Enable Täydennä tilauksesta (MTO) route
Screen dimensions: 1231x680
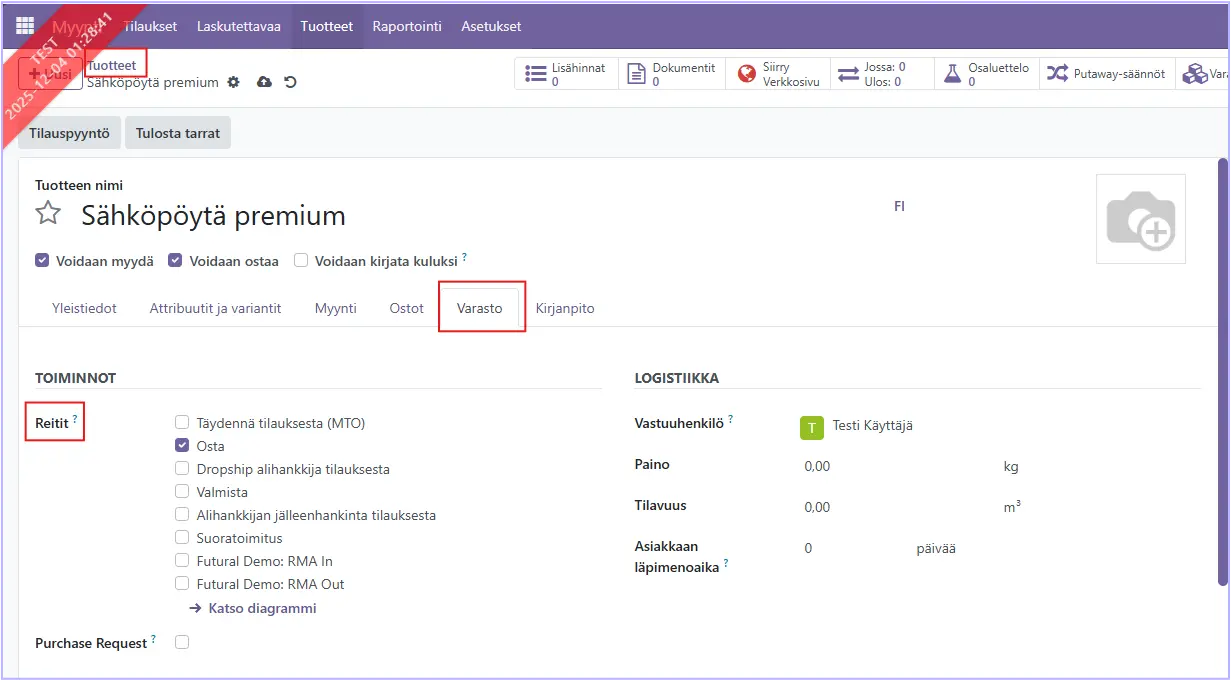(x=182, y=423)
